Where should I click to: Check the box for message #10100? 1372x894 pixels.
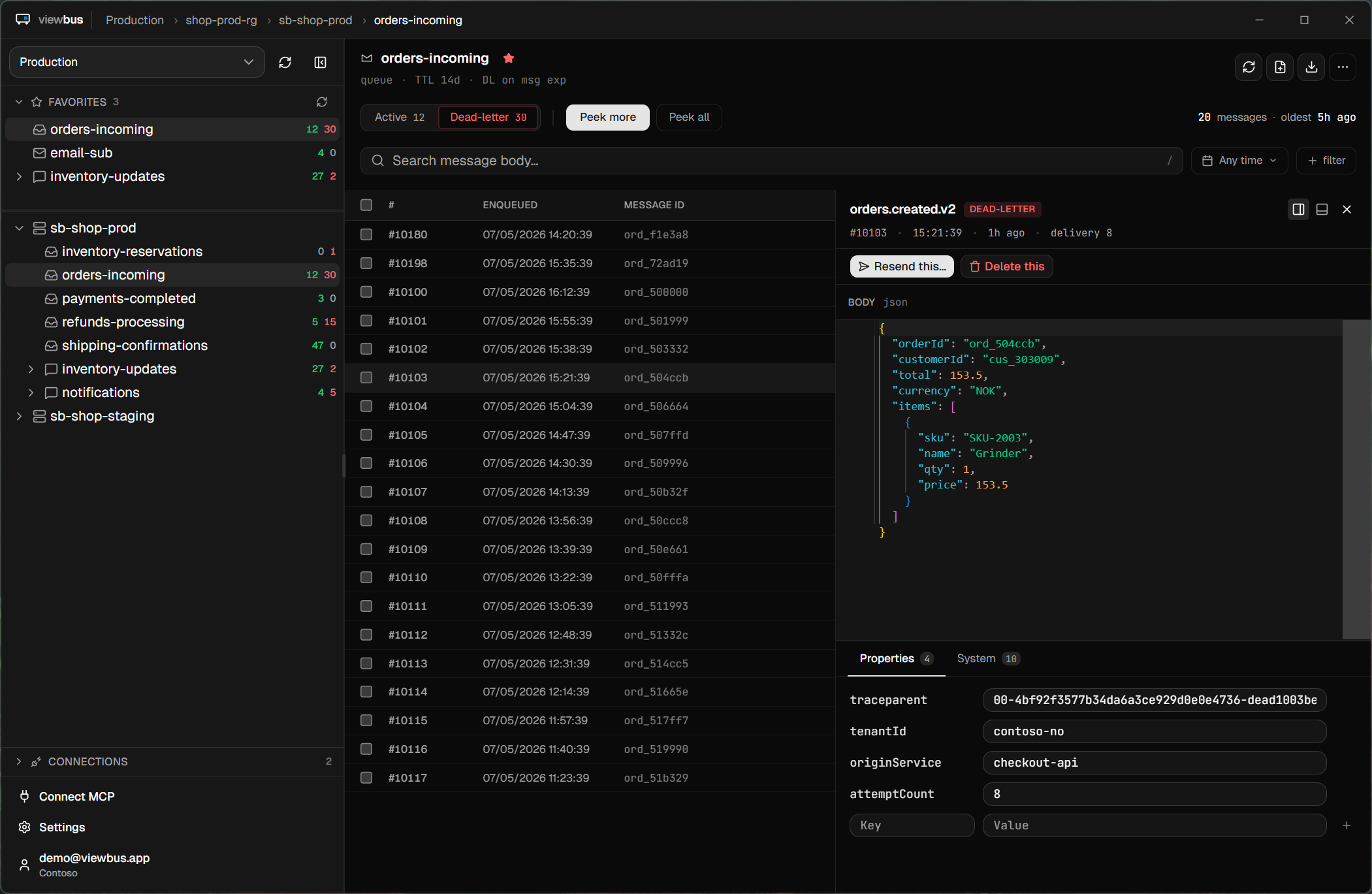[366, 292]
